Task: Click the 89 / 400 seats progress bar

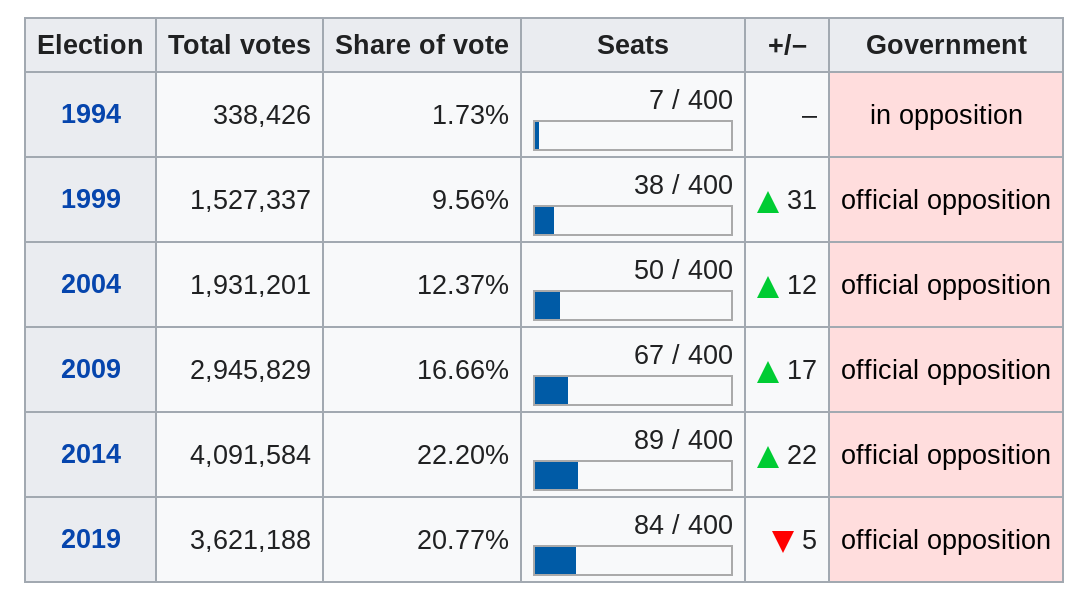Action: point(633,476)
